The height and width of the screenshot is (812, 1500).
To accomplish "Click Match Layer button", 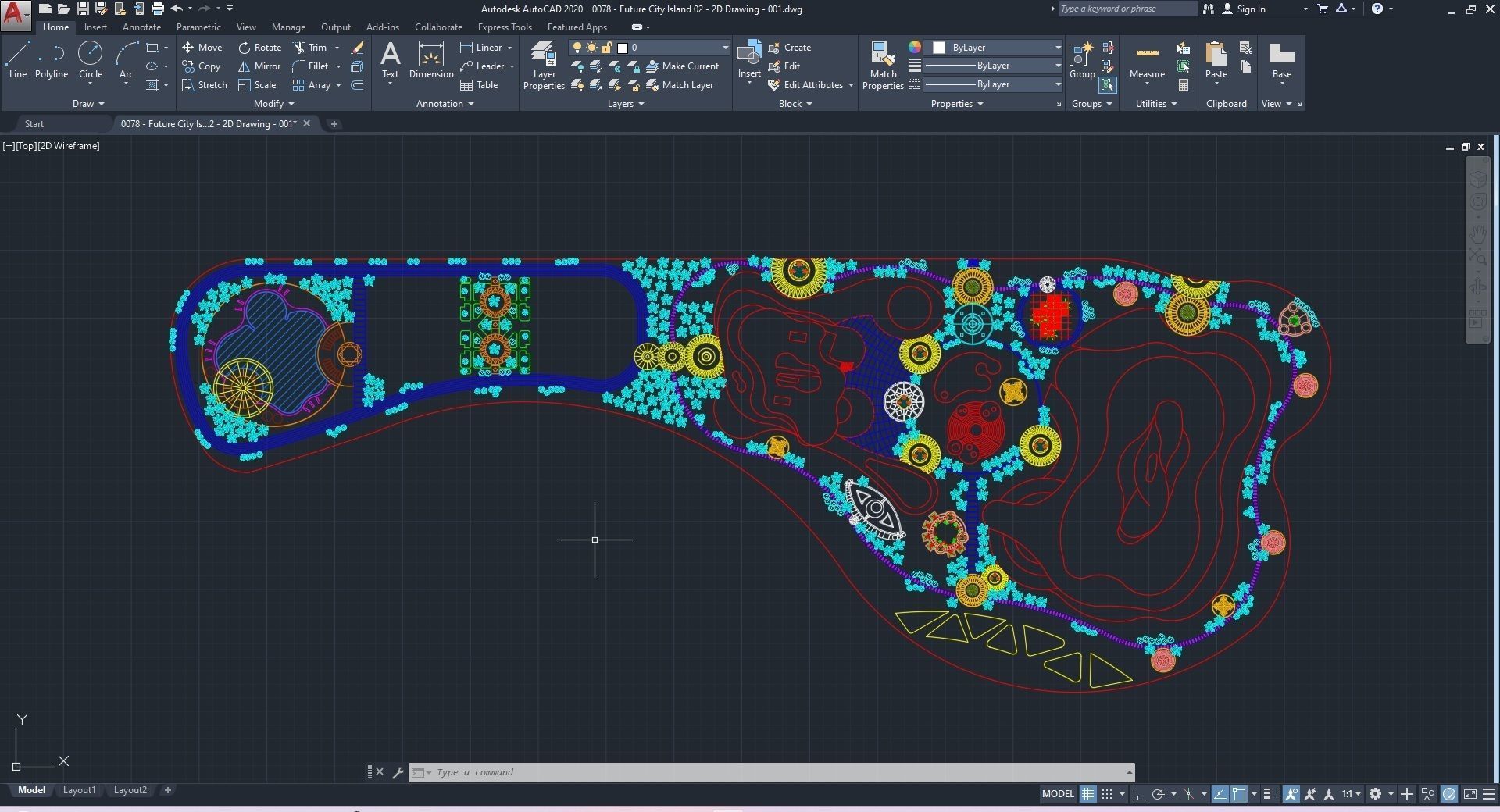I will pos(680,85).
